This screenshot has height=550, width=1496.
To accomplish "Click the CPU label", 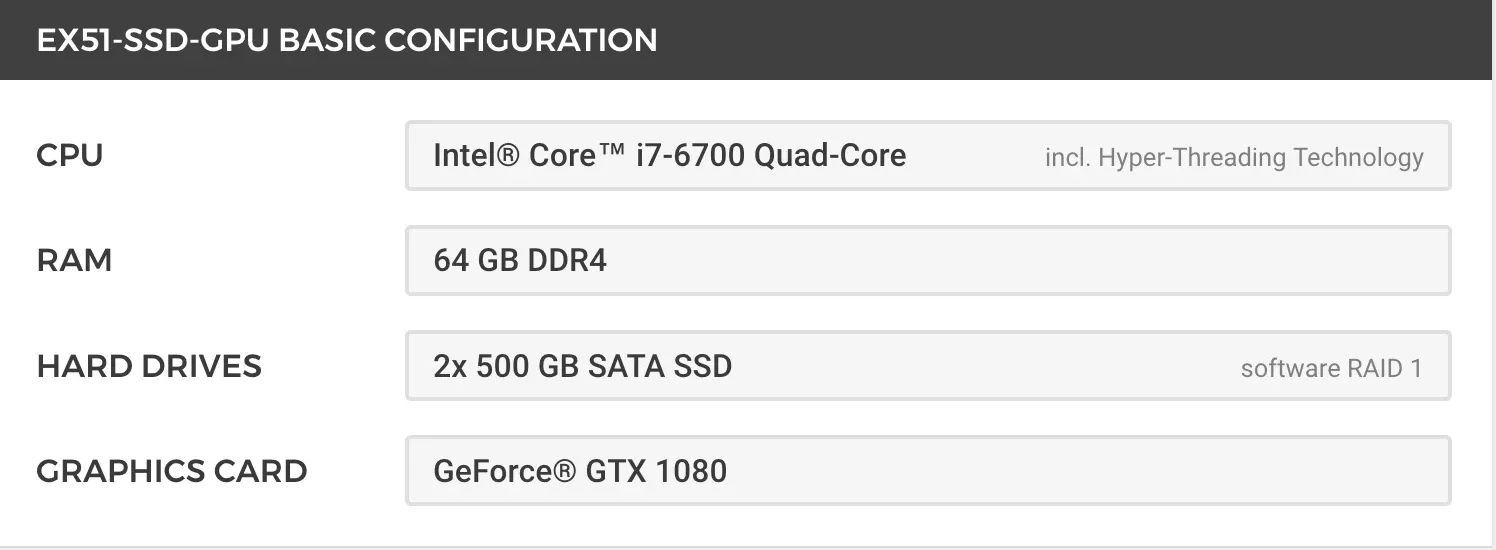I will click(x=70, y=156).
